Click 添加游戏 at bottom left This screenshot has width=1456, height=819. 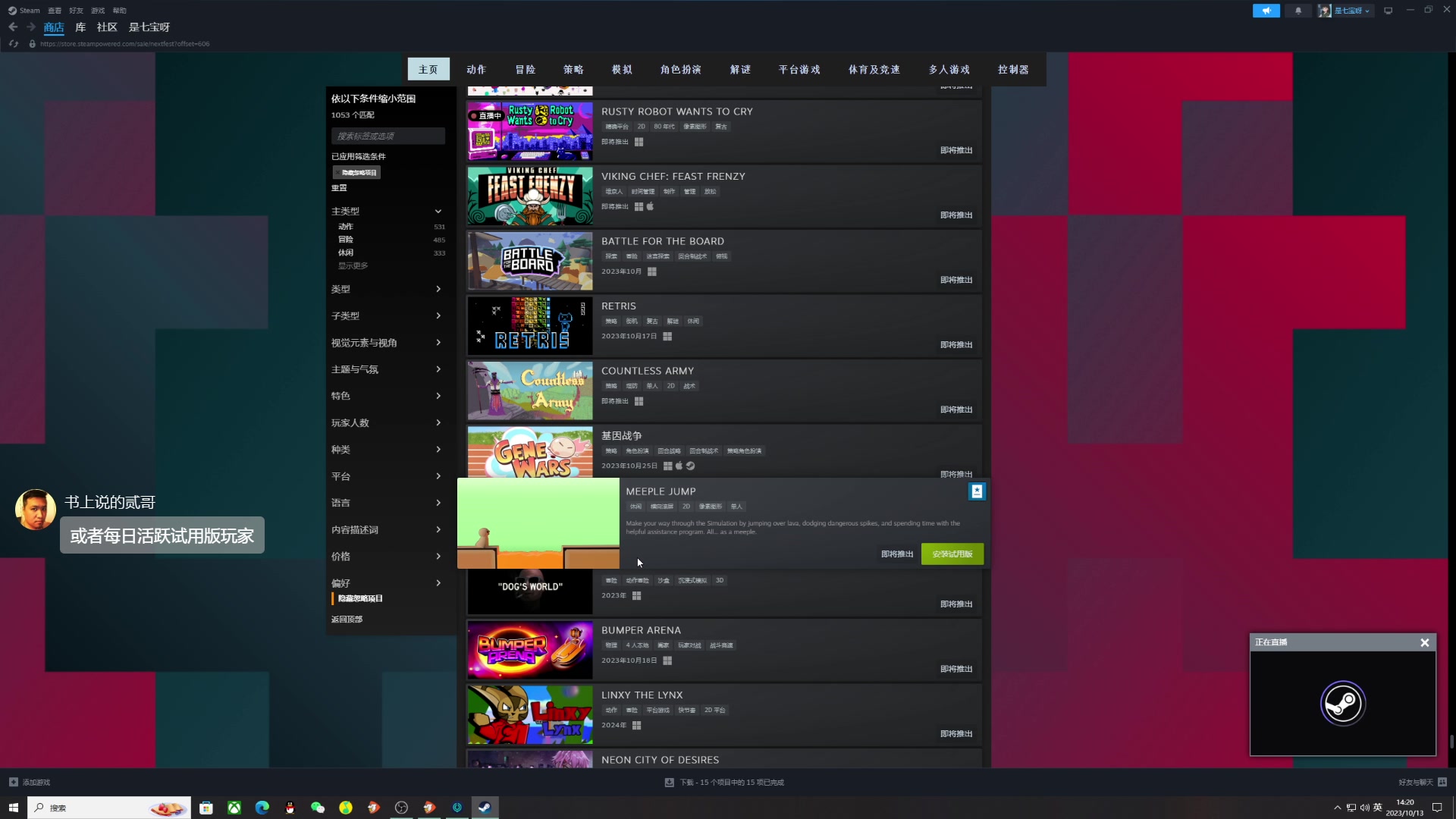point(30,783)
